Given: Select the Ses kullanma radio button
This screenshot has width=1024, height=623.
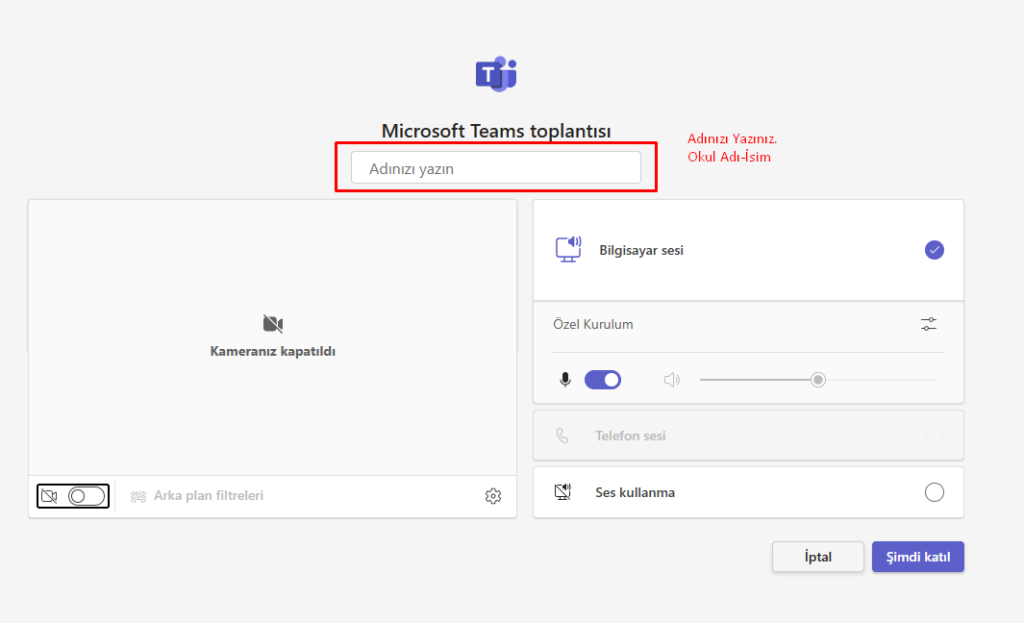Looking at the screenshot, I should [934, 492].
